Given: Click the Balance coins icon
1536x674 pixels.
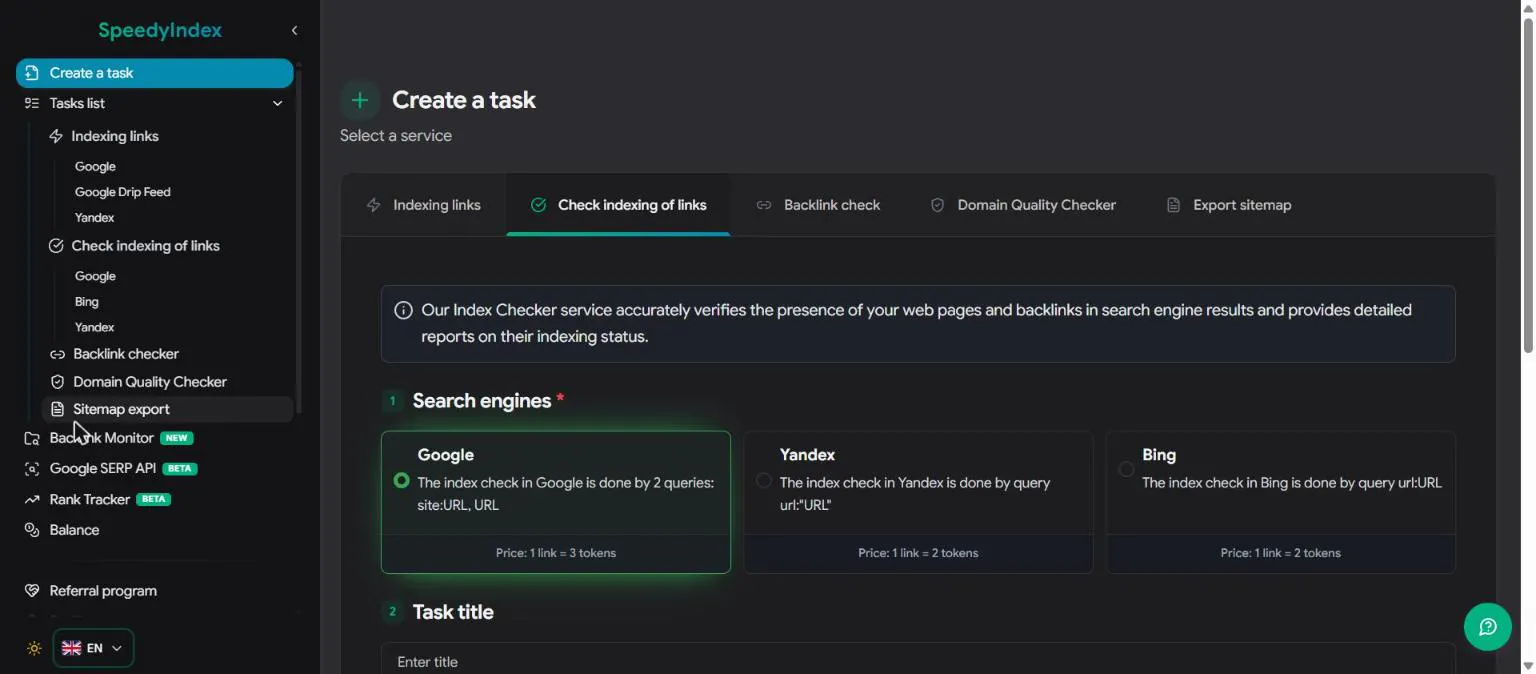Looking at the screenshot, I should (x=32, y=530).
